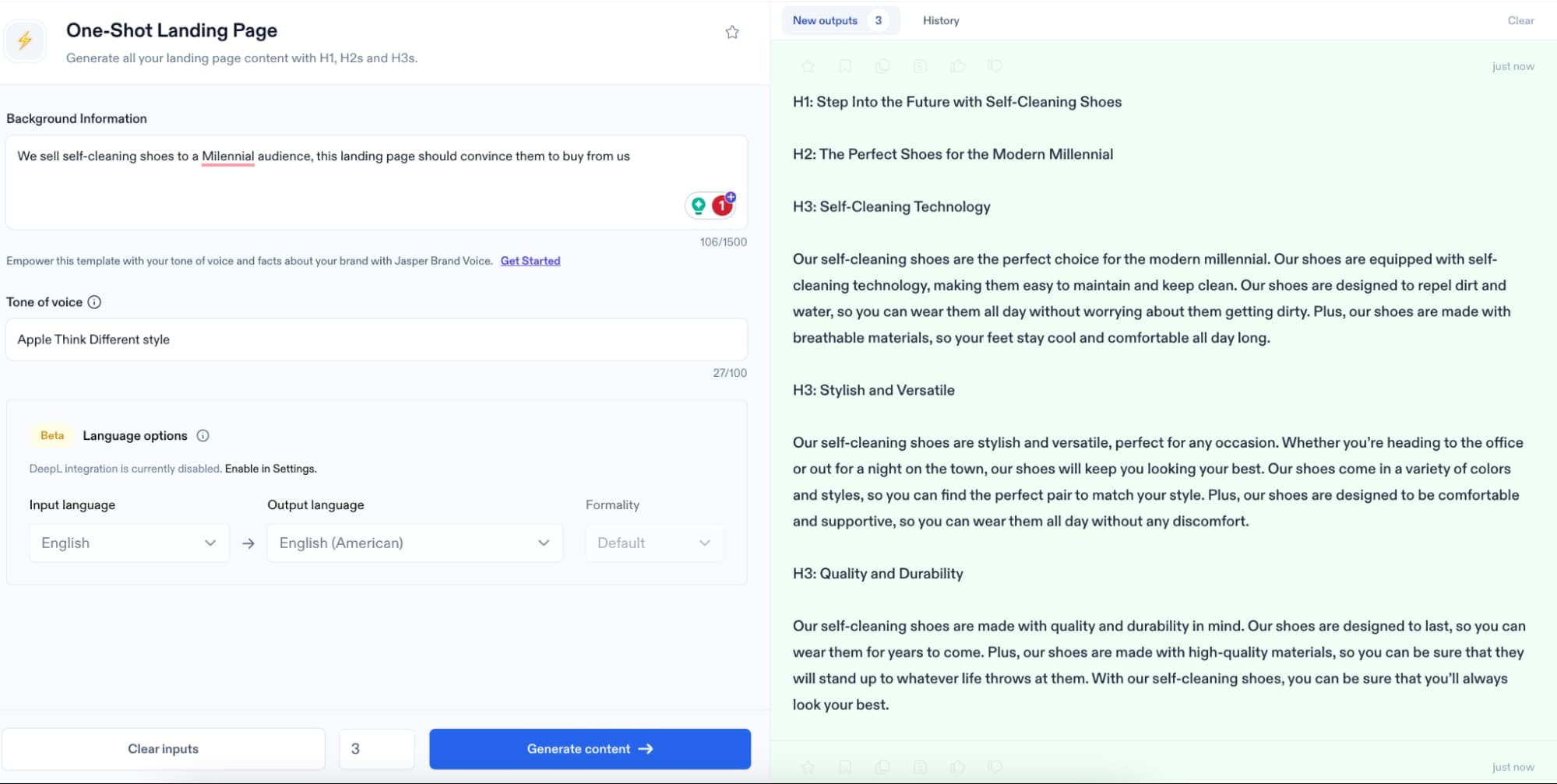Open the Input language dropdown
This screenshot has height=784, width=1557.
129,543
